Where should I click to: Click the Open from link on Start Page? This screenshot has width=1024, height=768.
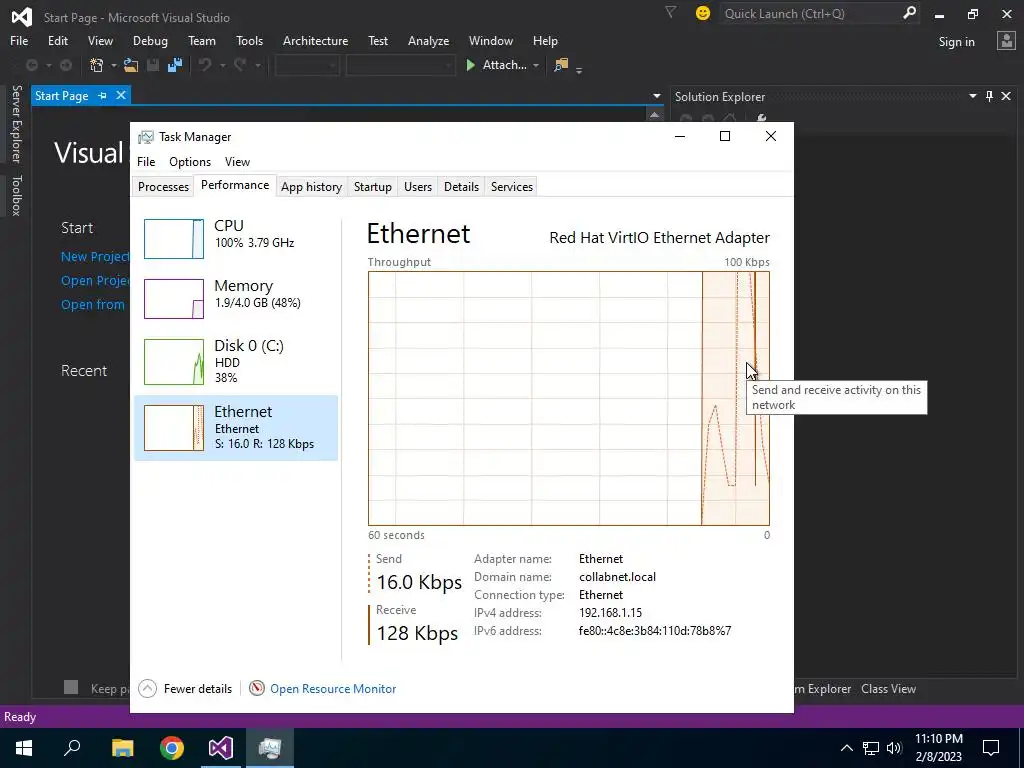pos(92,304)
